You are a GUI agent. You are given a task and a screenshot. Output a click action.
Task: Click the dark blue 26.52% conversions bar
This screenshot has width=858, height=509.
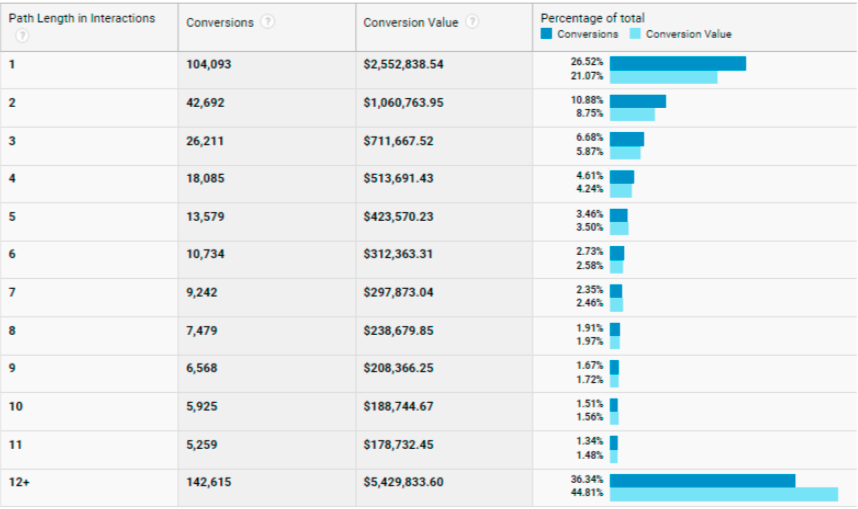[677, 63]
